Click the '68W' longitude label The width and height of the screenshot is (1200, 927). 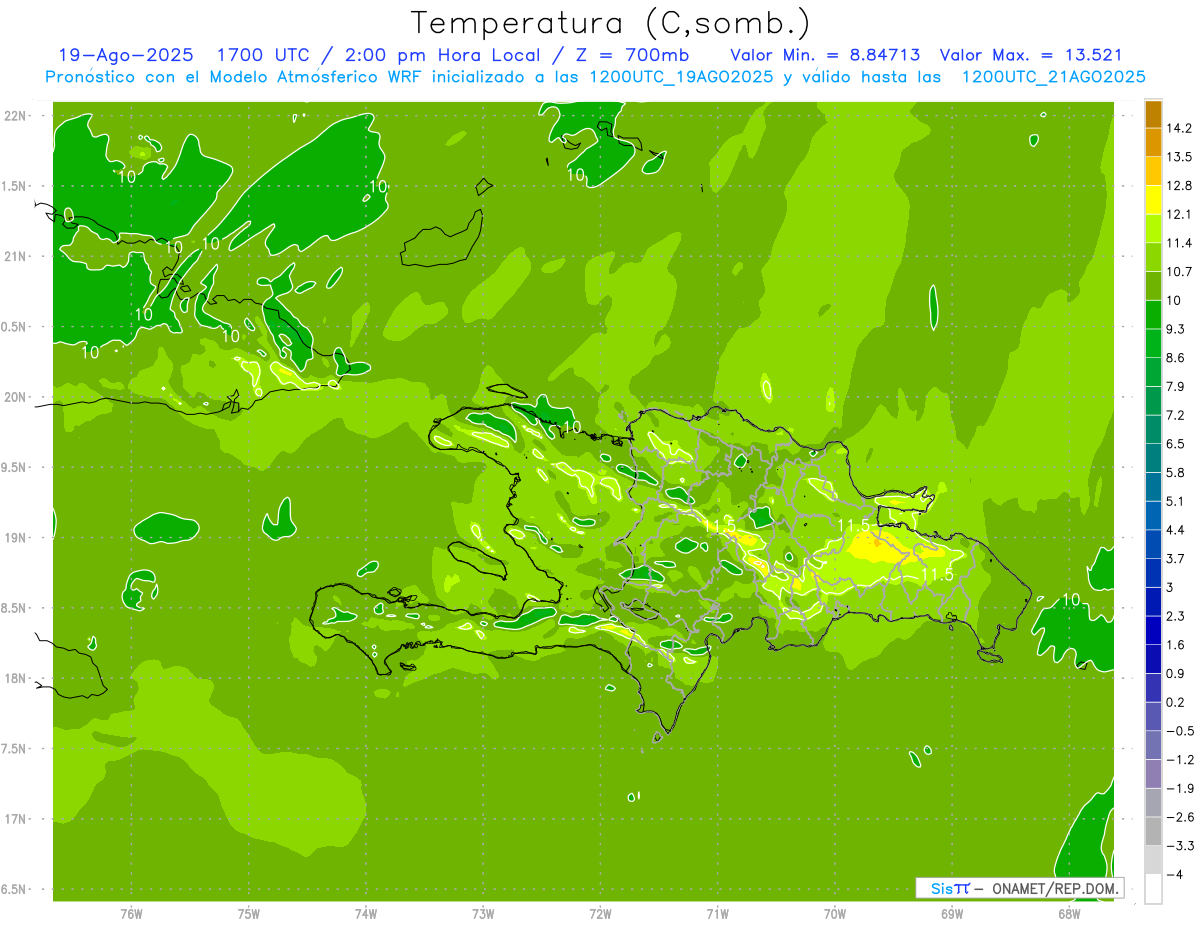click(1069, 914)
